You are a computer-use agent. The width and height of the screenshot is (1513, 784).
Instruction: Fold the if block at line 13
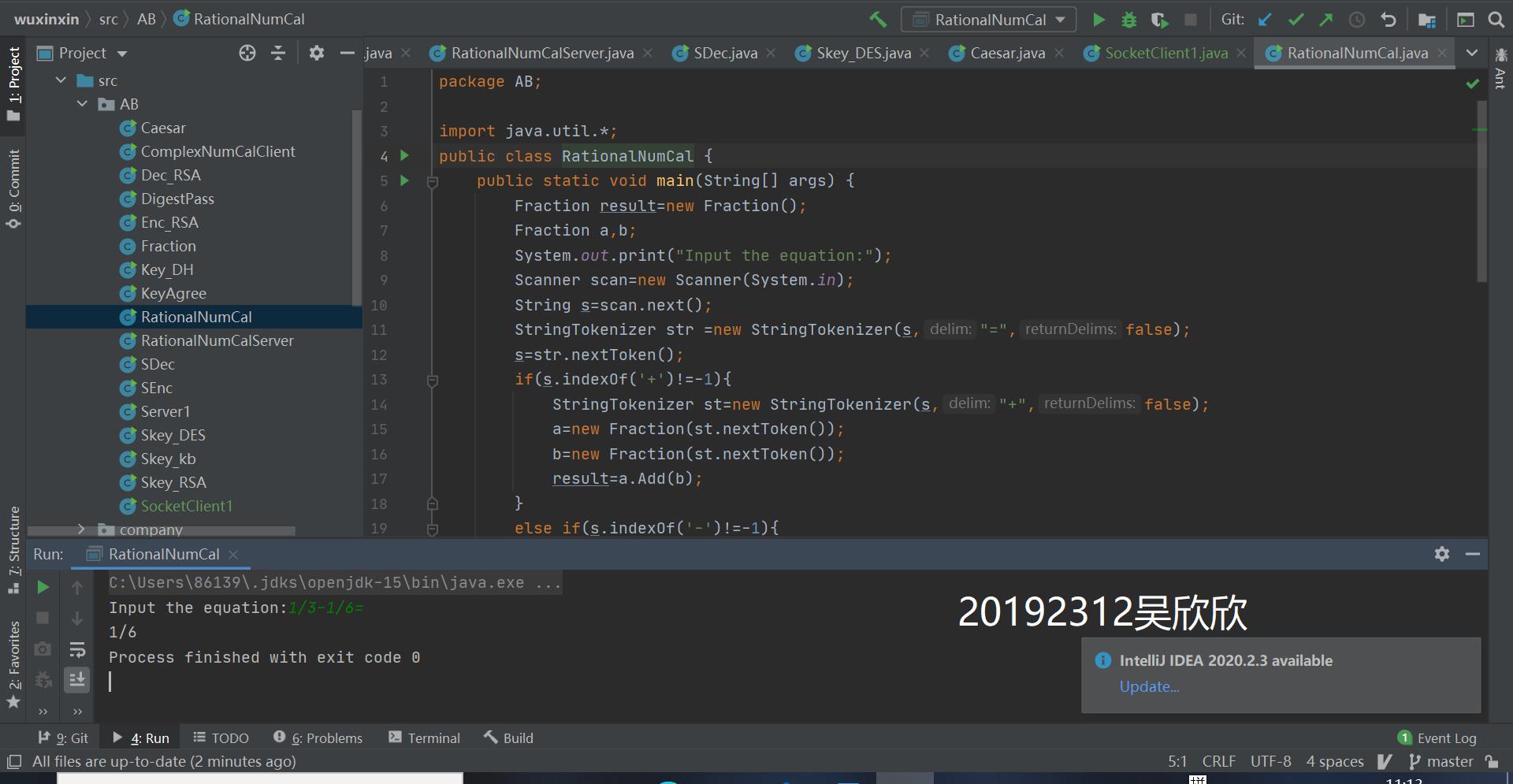point(432,381)
